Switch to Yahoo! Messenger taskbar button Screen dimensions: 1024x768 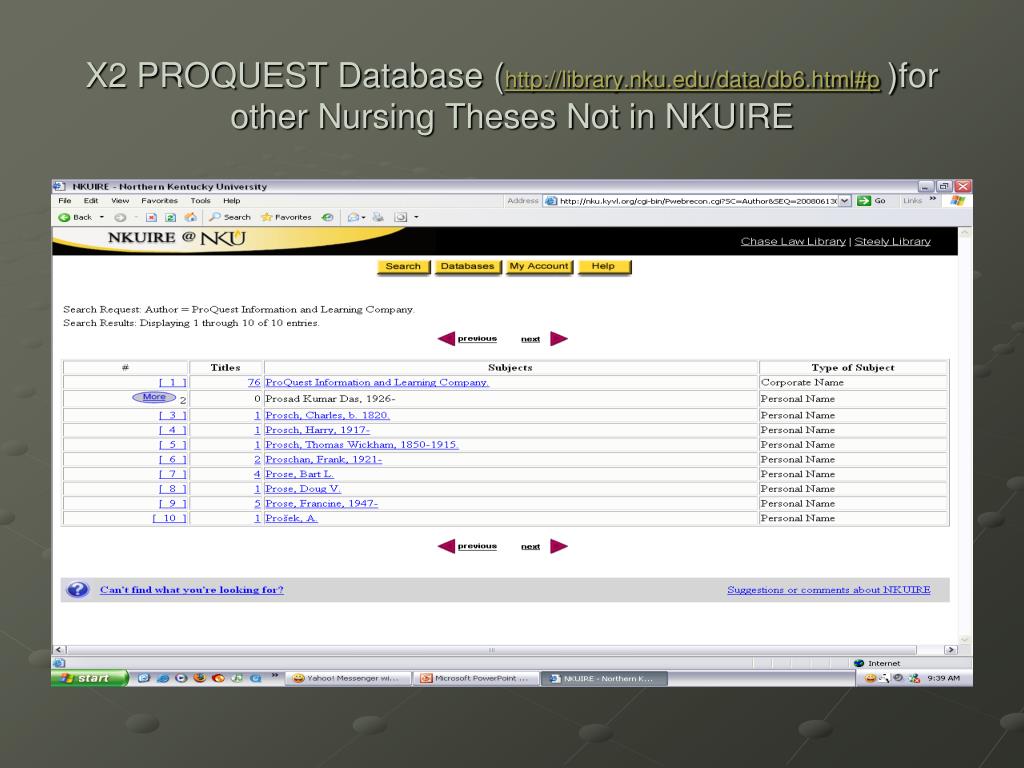coord(351,679)
